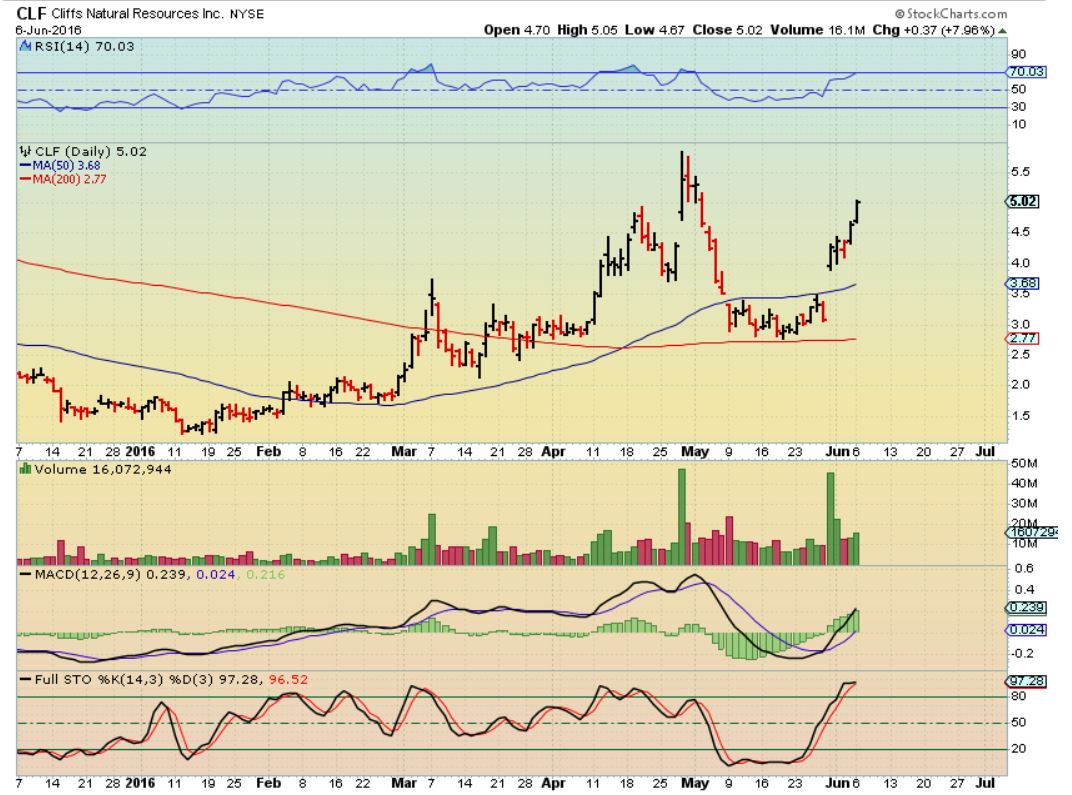Viewport: 1072px width, 795px height.
Task: Click the 2.77 moving average tag on right axis
Action: tap(1023, 338)
